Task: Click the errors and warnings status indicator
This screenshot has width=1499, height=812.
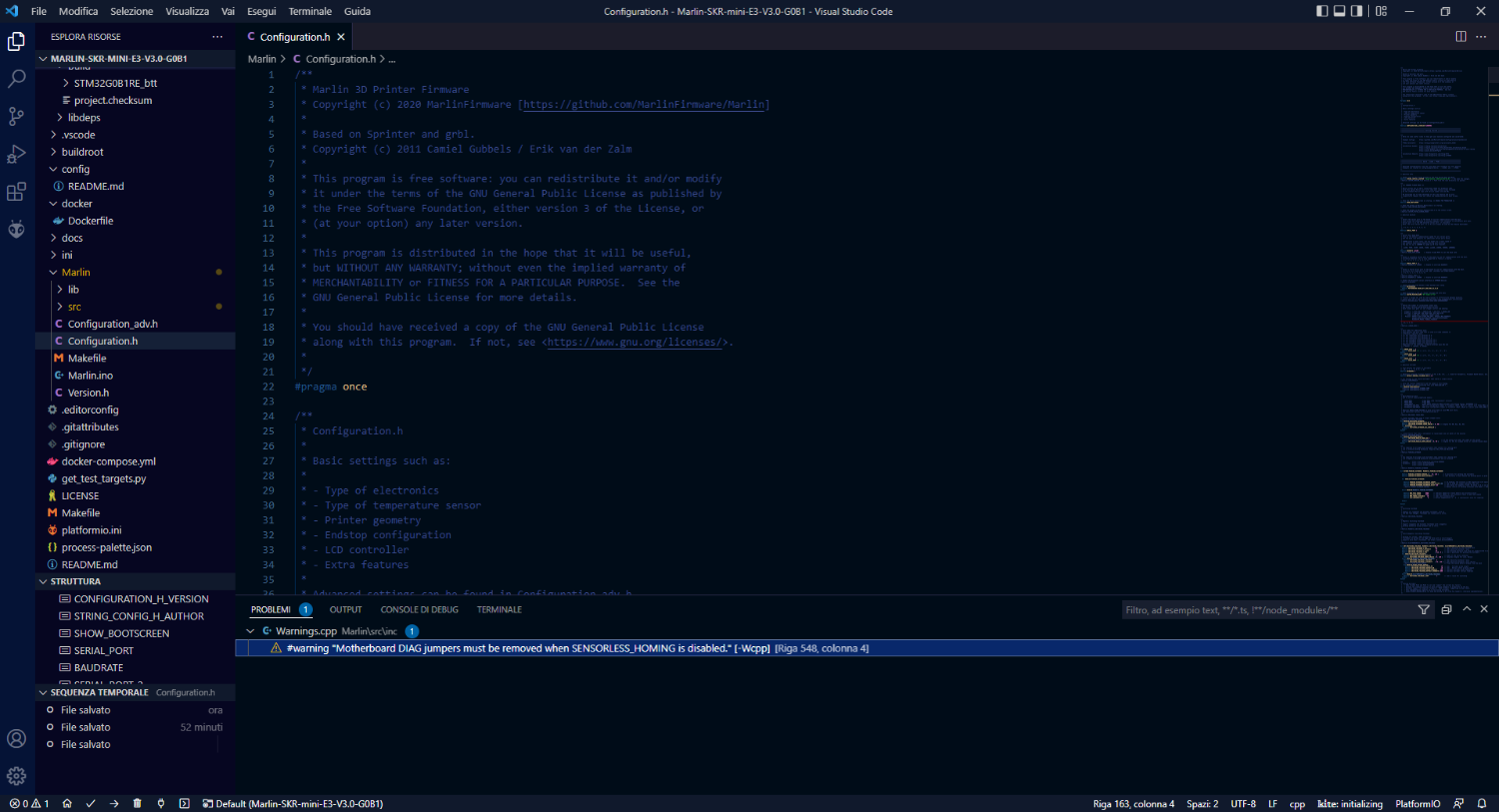Action: [x=29, y=804]
